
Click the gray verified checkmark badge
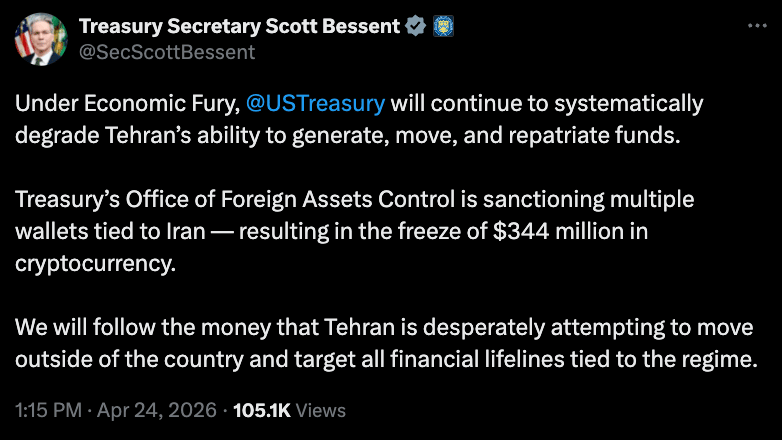[415, 26]
